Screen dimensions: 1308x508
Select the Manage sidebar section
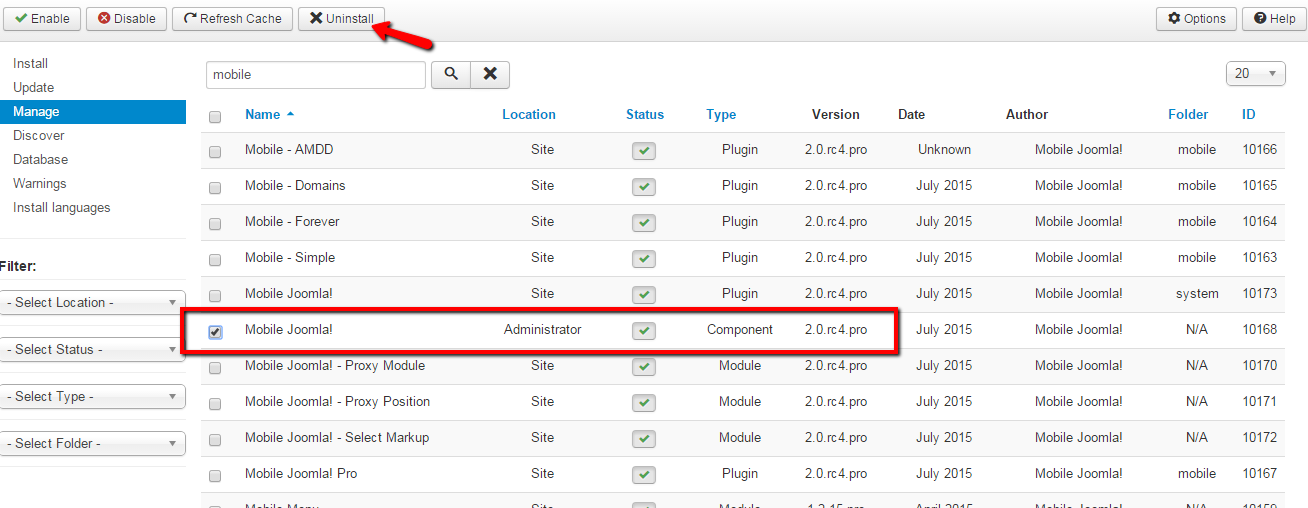[92, 111]
